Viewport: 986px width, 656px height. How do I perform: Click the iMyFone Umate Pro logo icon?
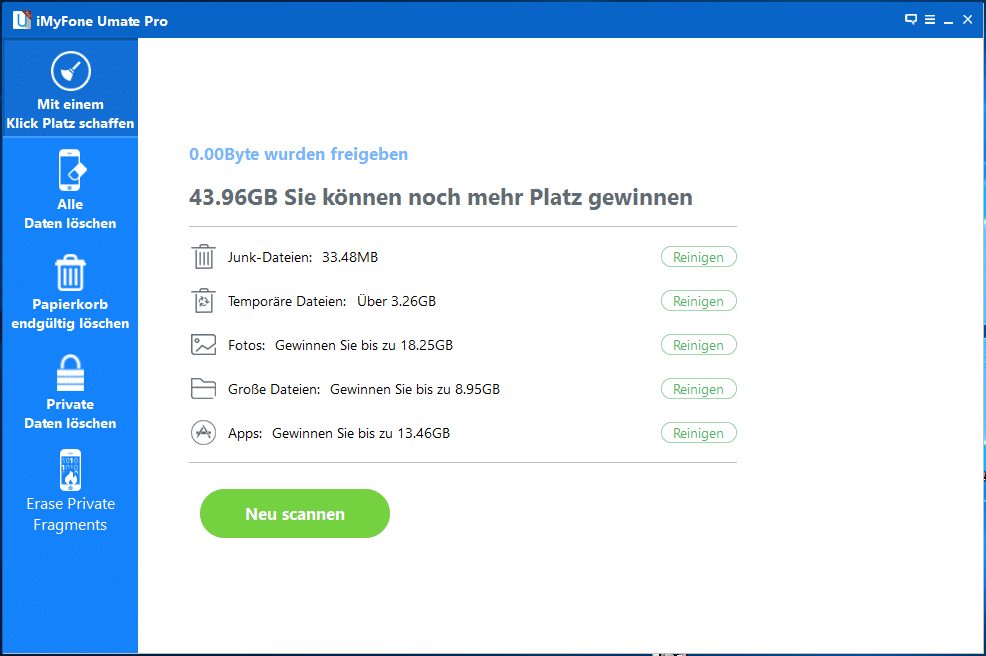tap(21, 20)
